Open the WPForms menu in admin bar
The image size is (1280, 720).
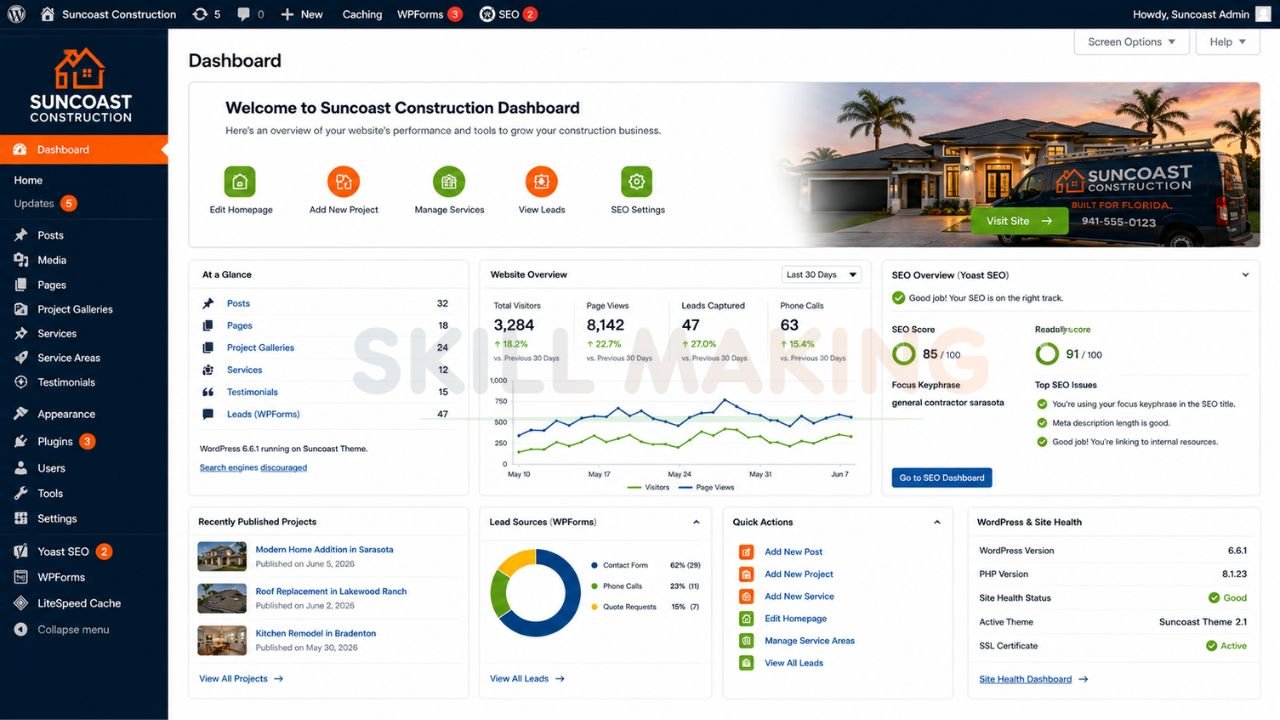coord(429,14)
